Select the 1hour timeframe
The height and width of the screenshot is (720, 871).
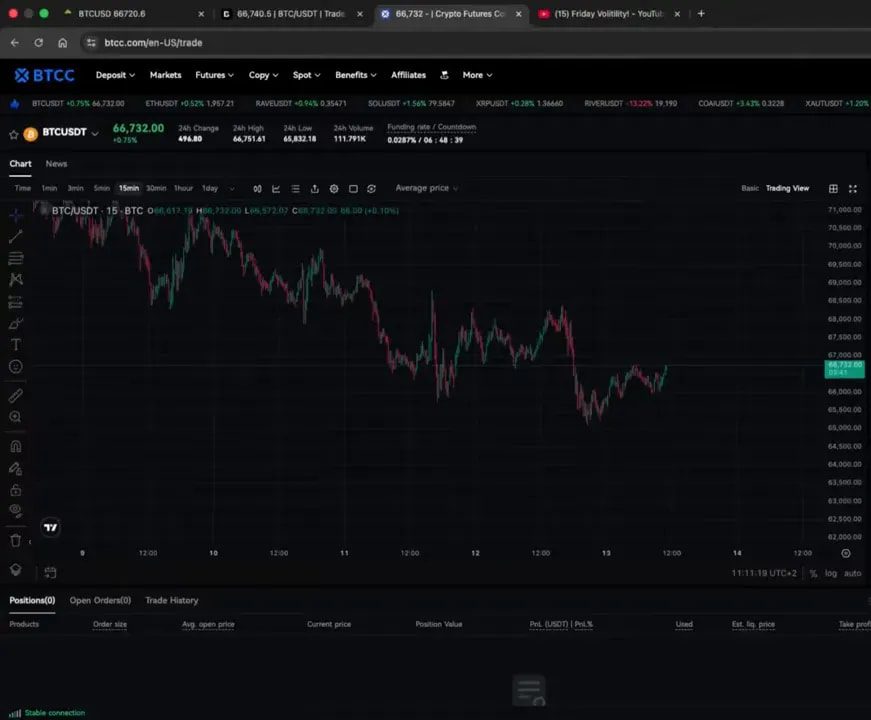[x=183, y=188]
